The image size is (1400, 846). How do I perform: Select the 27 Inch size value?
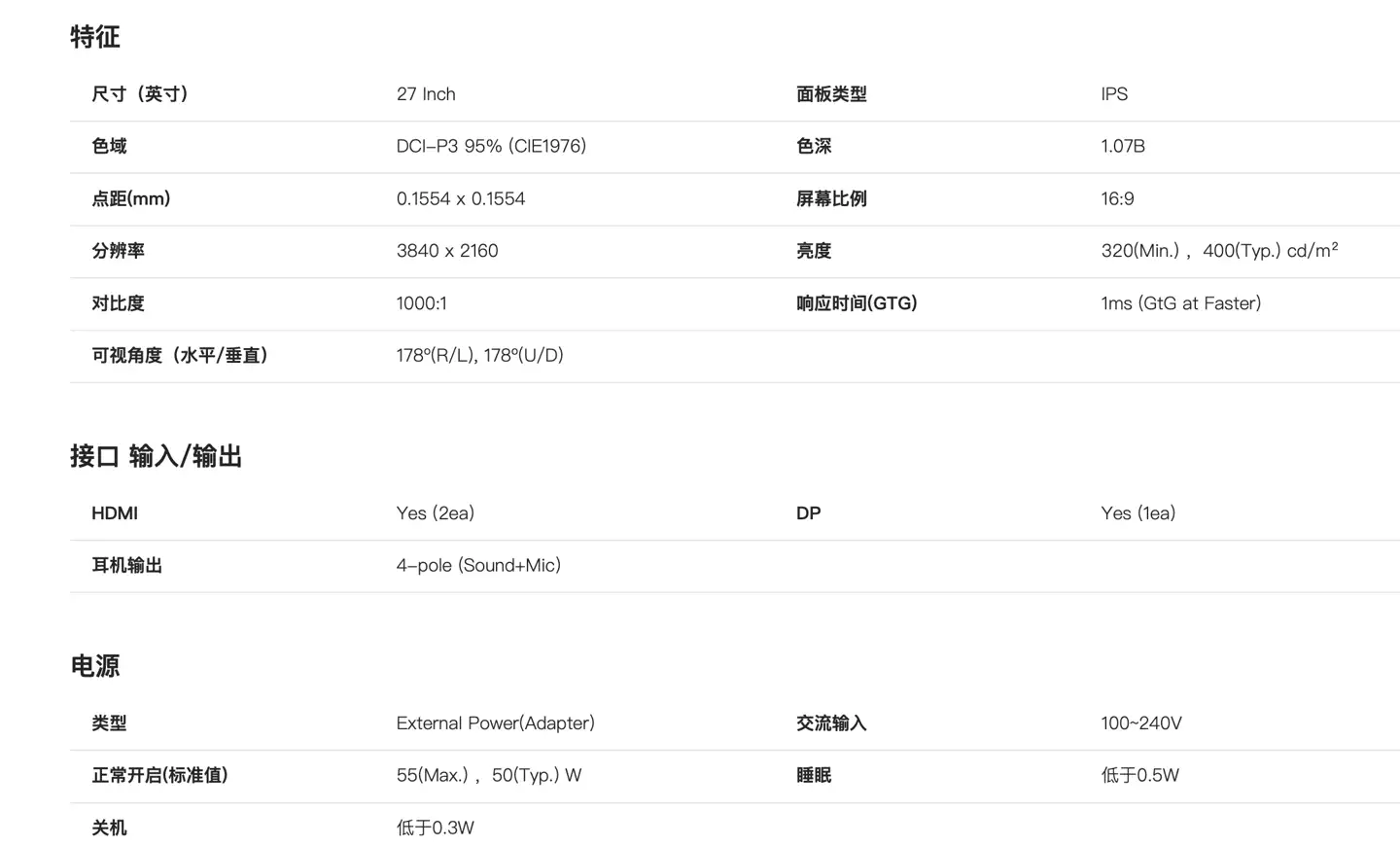(x=426, y=94)
